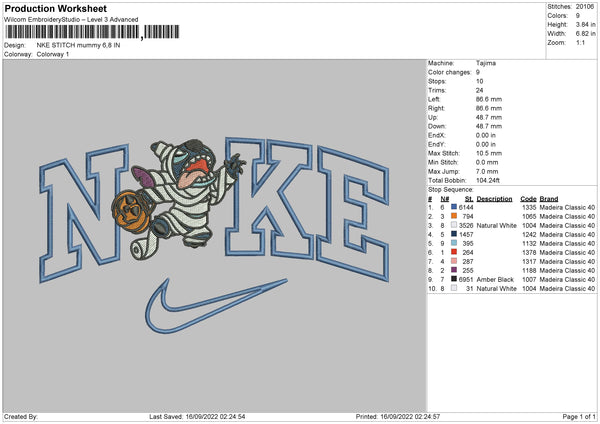Select stitch count 6951 in stop row 9
Screen dimensions: 600x424
[466, 279]
